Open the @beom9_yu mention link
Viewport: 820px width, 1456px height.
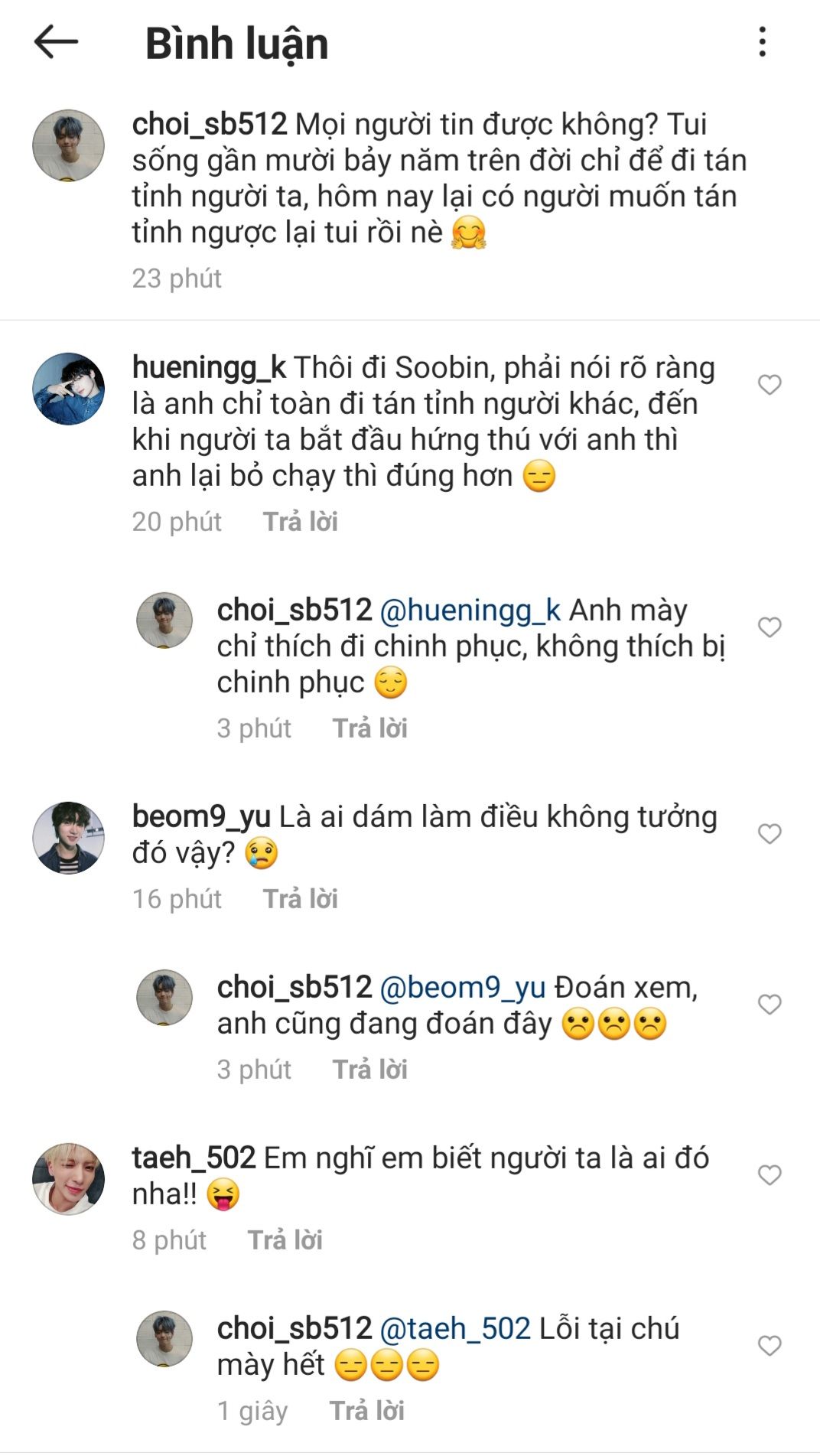pyautogui.click(x=462, y=988)
